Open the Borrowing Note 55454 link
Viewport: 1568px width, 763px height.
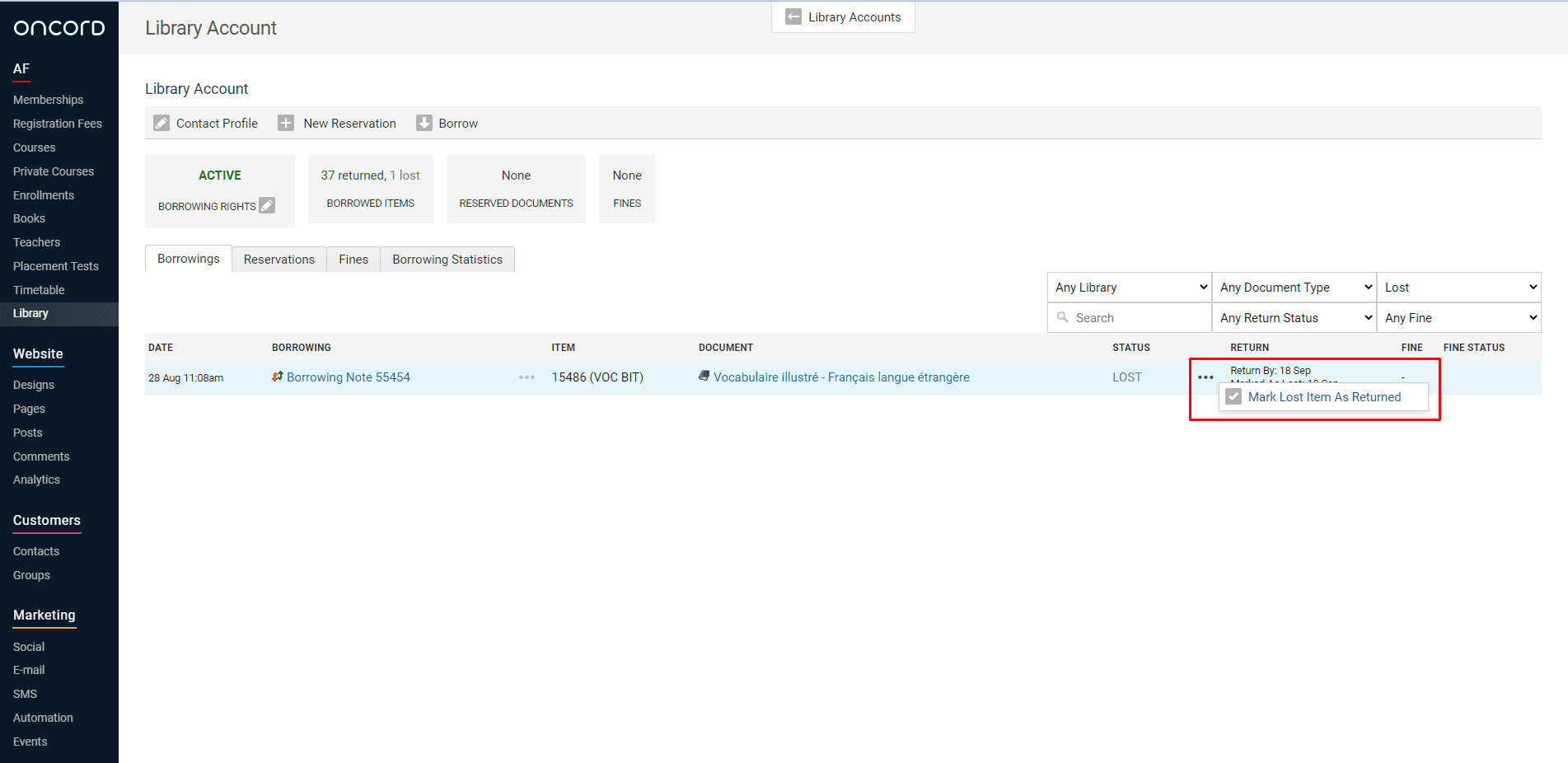click(x=348, y=377)
